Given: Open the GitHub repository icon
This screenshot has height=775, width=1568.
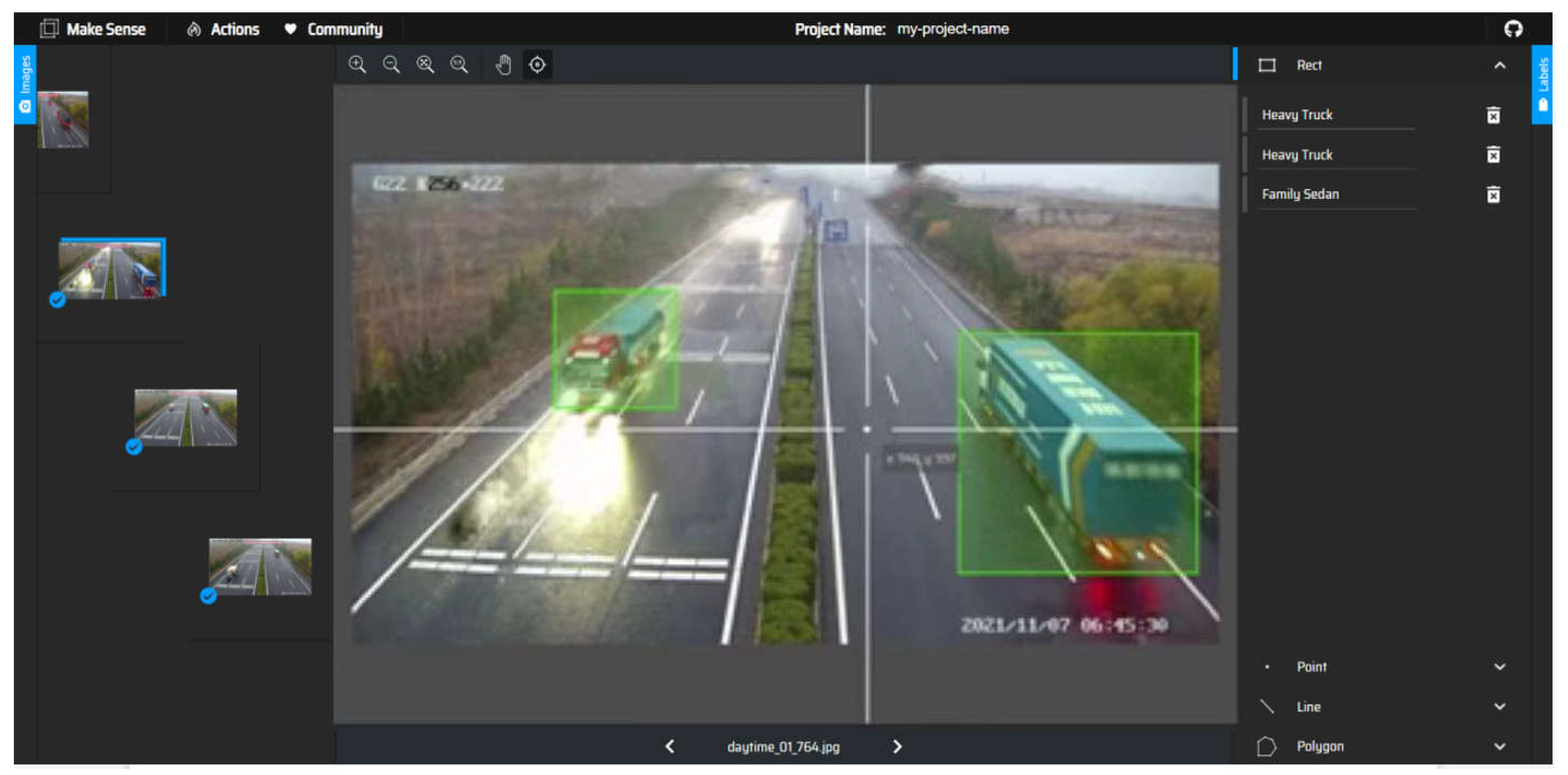Looking at the screenshot, I should (x=1513, y=29).
